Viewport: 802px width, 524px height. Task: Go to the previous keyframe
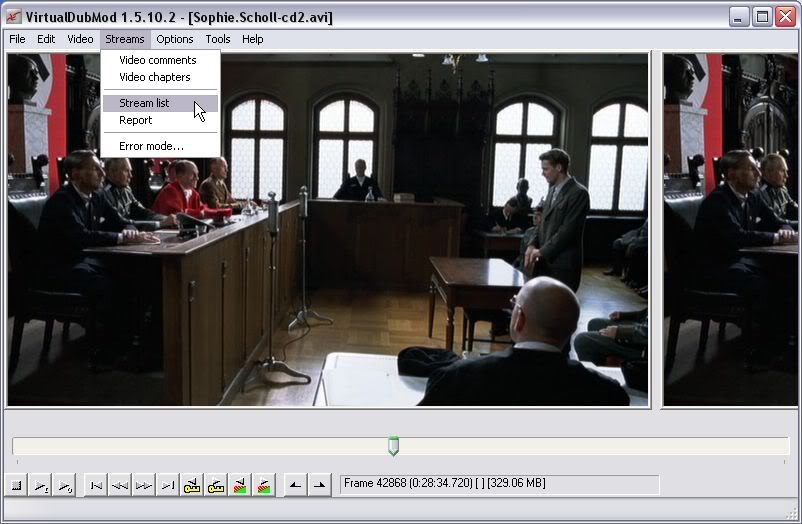(x=192, y=485)
